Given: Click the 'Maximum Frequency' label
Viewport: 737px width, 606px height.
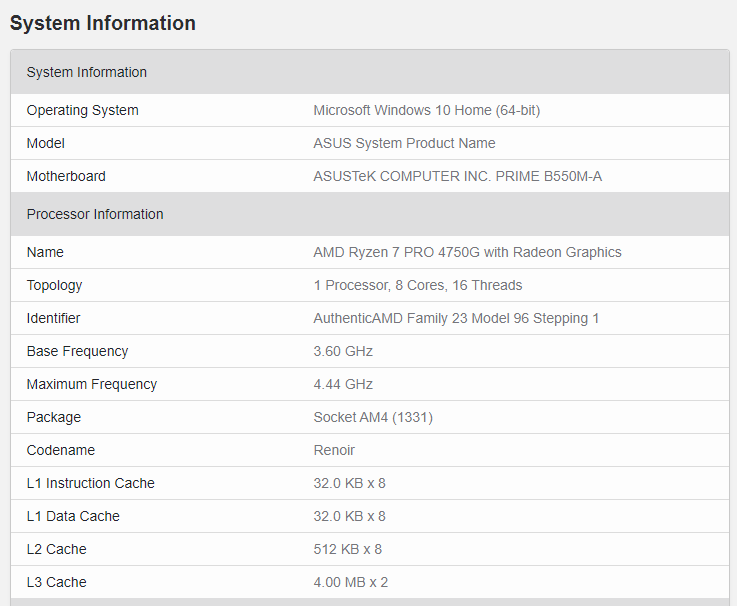Looking at the screenshot, I should click(x=92, y=384).
